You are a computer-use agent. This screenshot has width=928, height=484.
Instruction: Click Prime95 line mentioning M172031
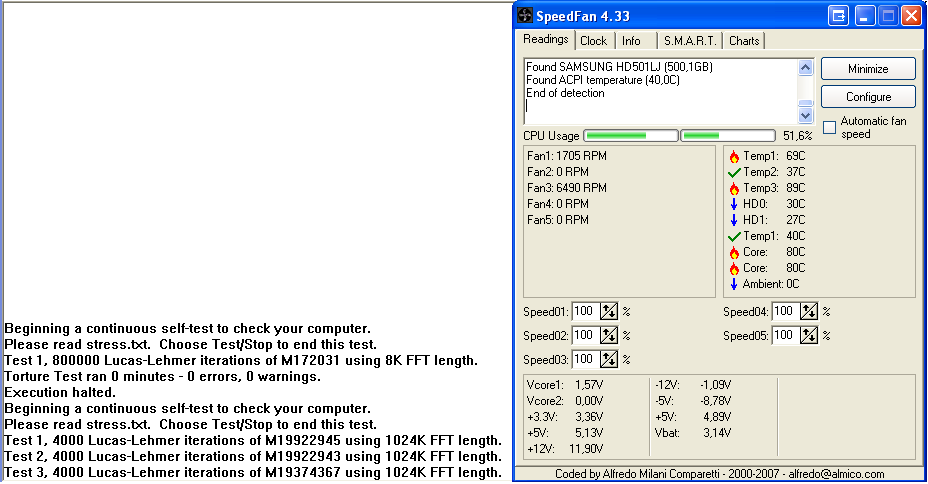(241, 361)
